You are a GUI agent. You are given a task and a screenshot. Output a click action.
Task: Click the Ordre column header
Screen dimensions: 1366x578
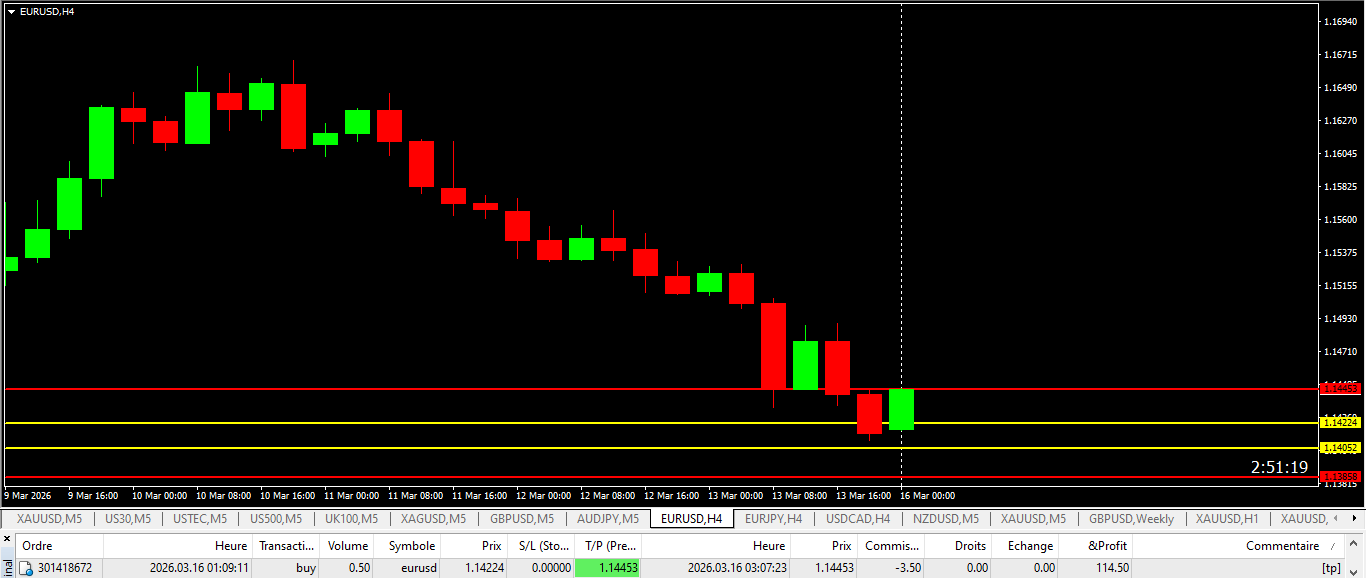click(x=37, y=546)
